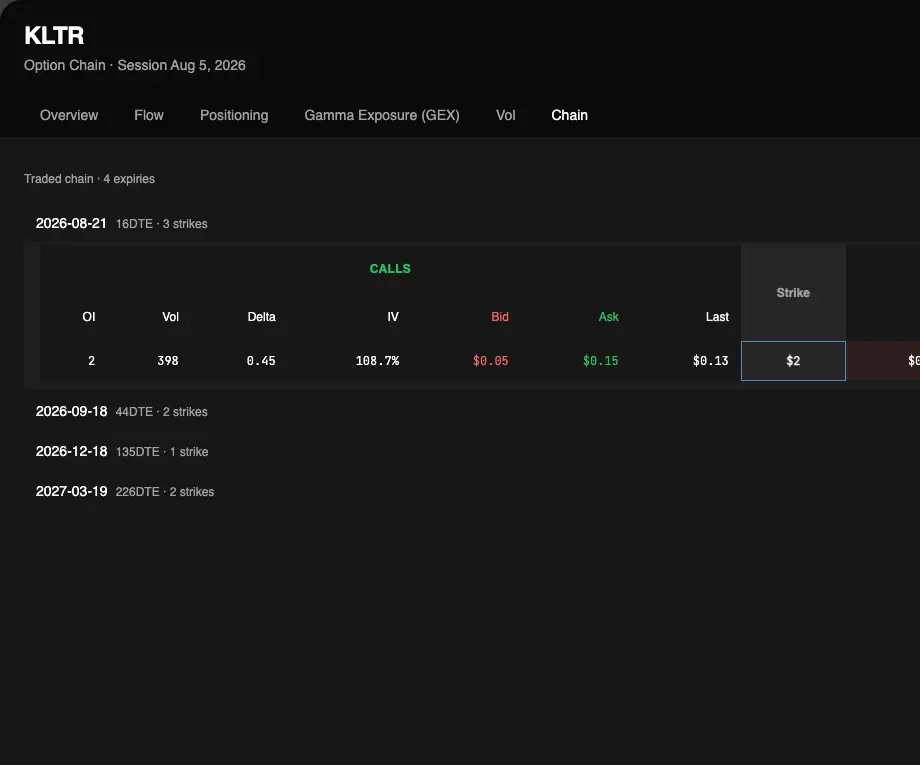Click the 226DTE · 2 strikes label
920x765 pixels.
pos(165,492)
